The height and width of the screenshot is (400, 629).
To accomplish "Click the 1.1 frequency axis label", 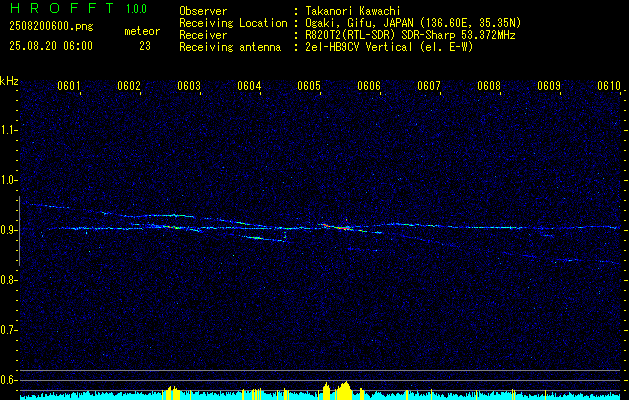I will click(8, 130).
